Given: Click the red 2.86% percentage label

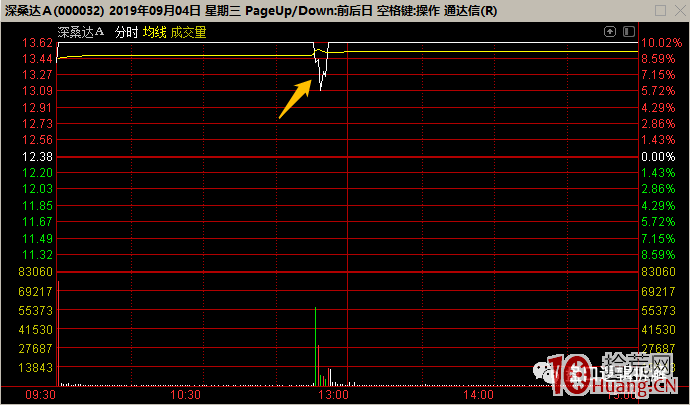Looking at the screenshot, I should coord(658,124).
